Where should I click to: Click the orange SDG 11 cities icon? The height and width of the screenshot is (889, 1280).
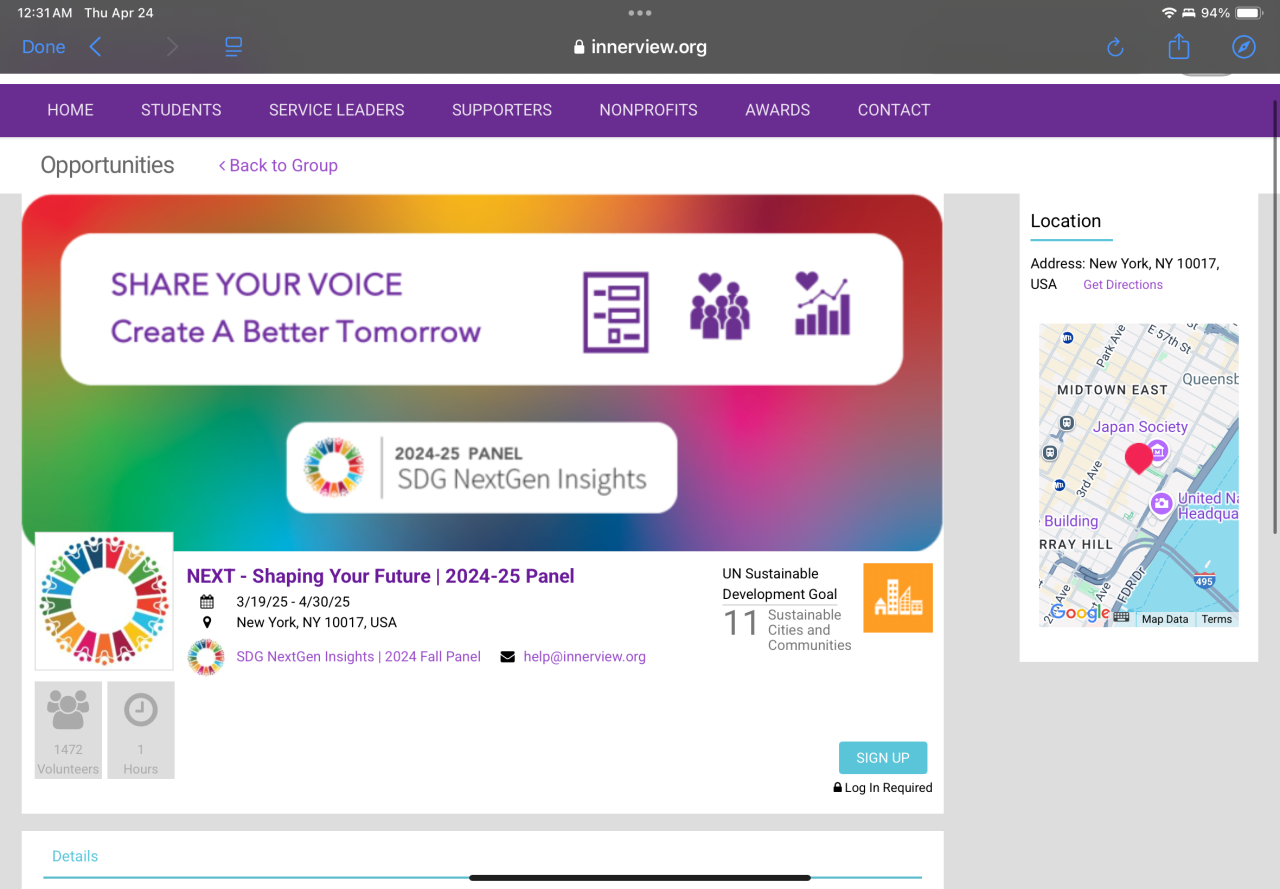898,598
